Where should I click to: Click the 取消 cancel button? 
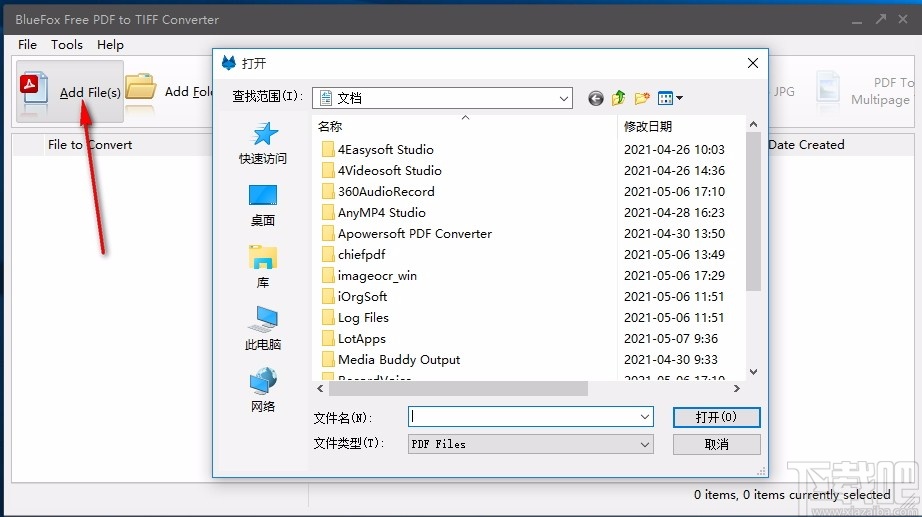[x=716, y=444]
